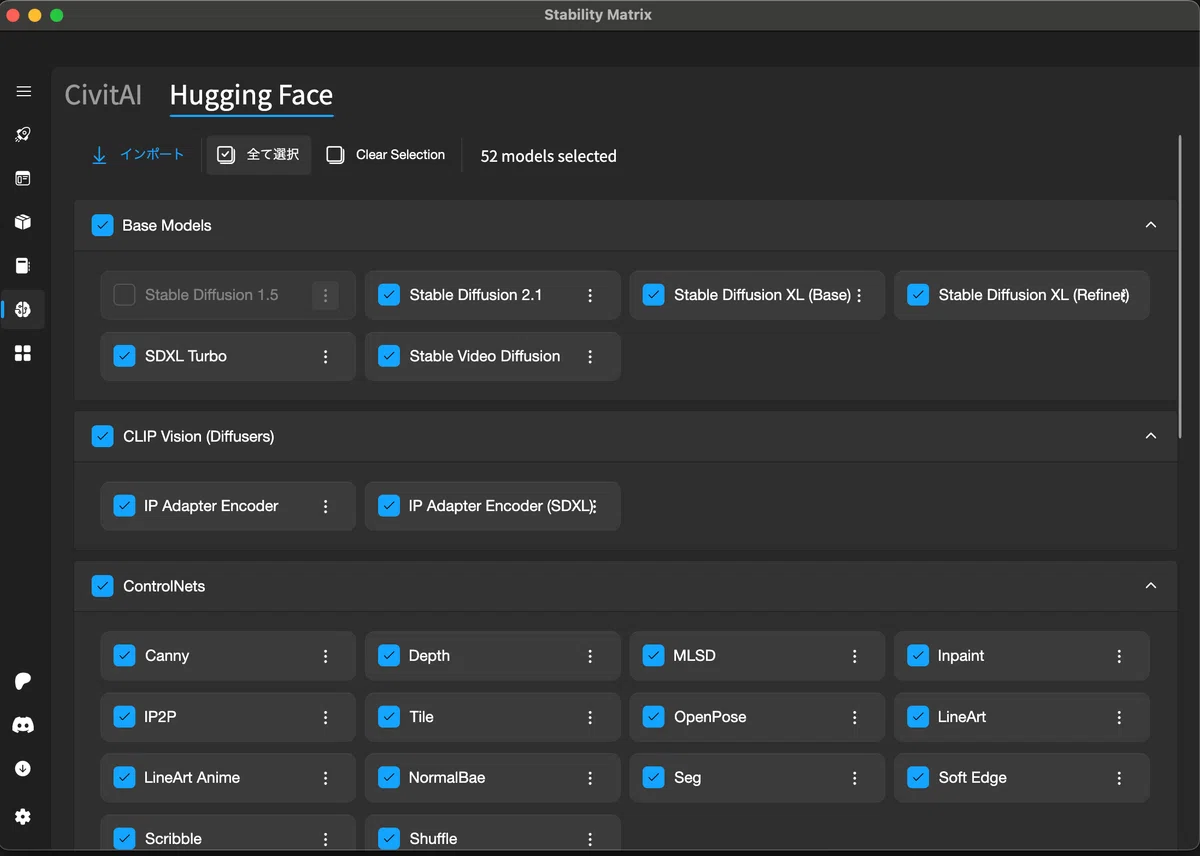Image resolution: width=1200 pixels, height=856 pixels.
Task: Click the インポート import button
Action: coord(138,155)
